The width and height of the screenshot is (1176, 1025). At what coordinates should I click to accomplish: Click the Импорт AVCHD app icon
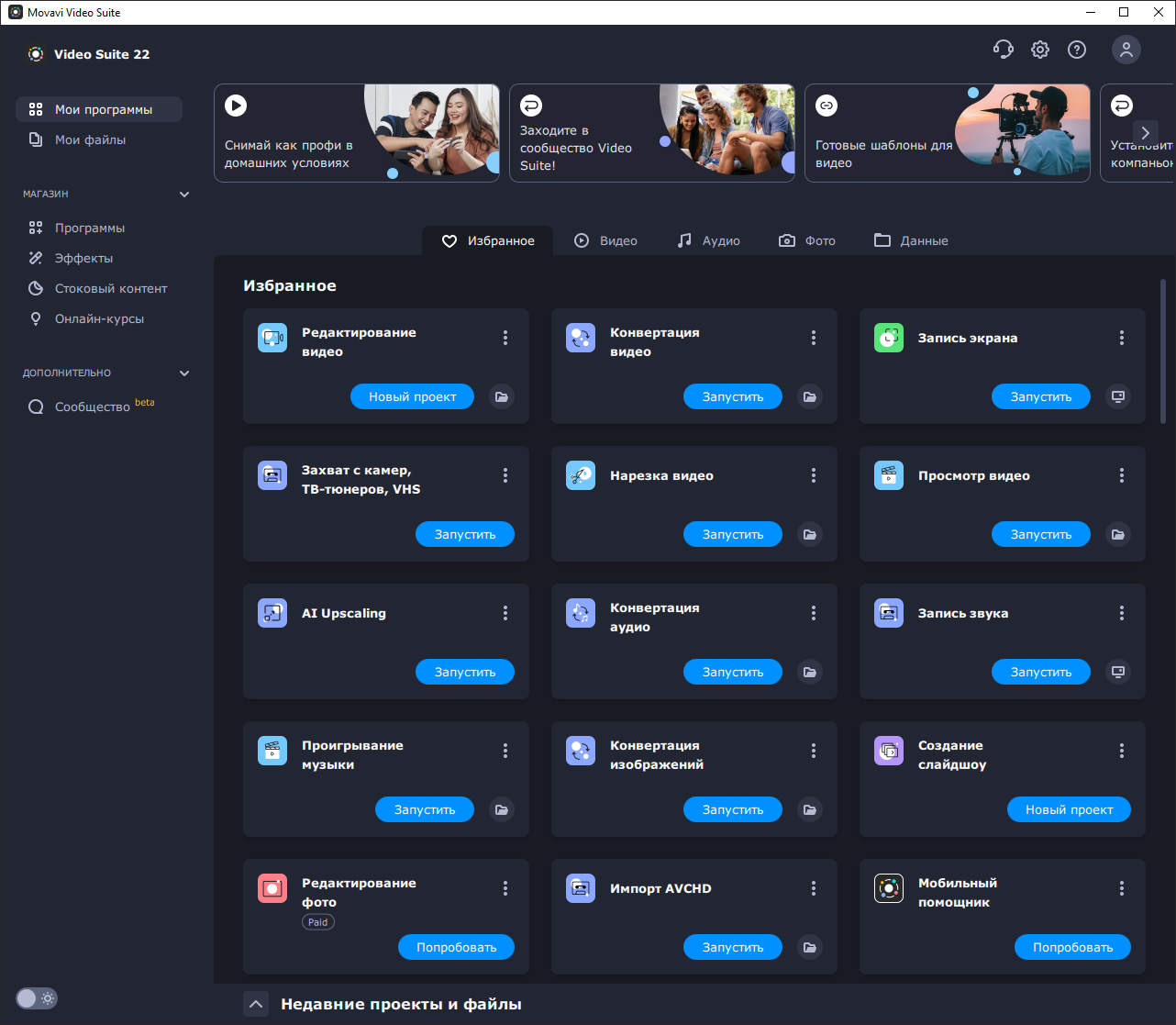pos(581,888)
